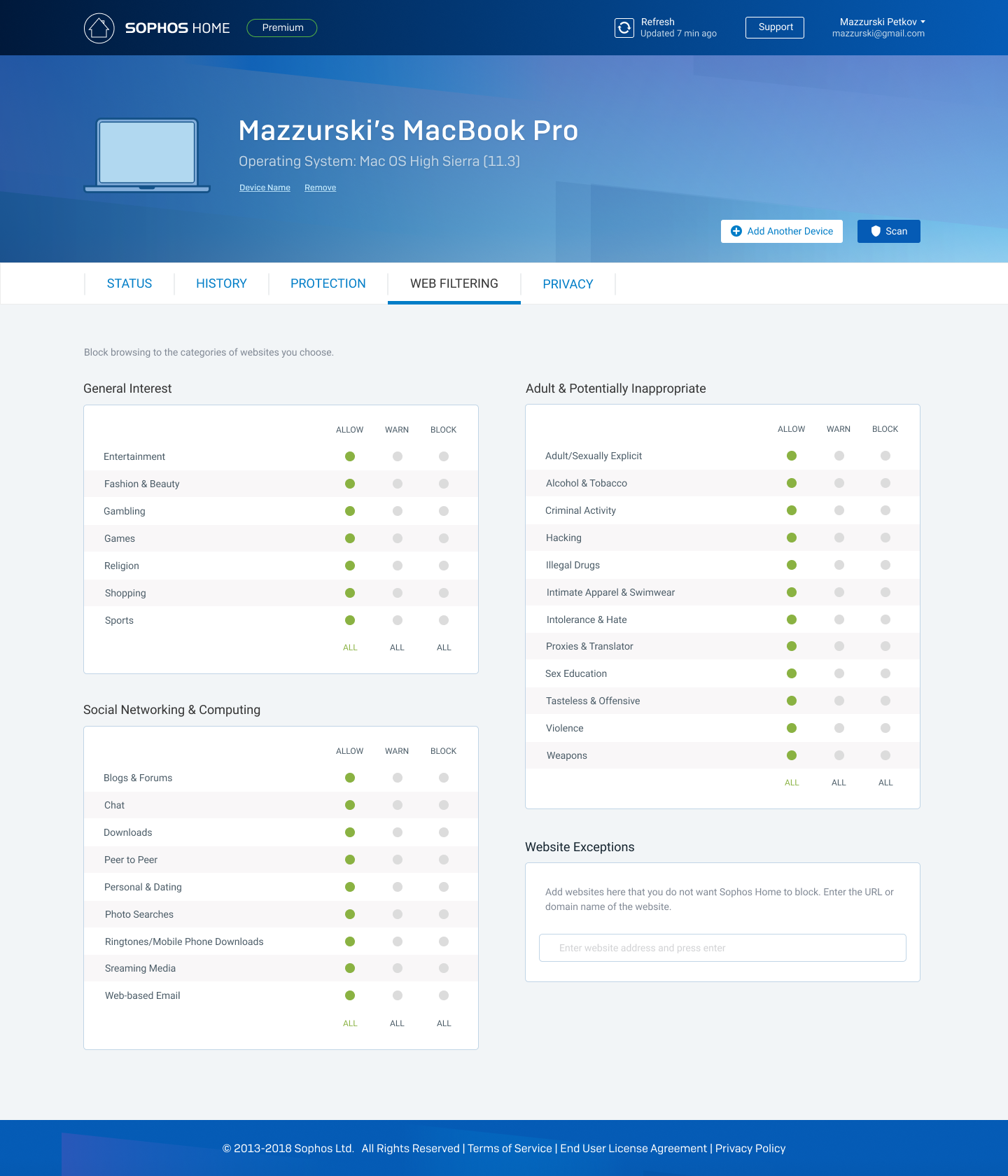Click the Remove device link

[x=320, y=188]
